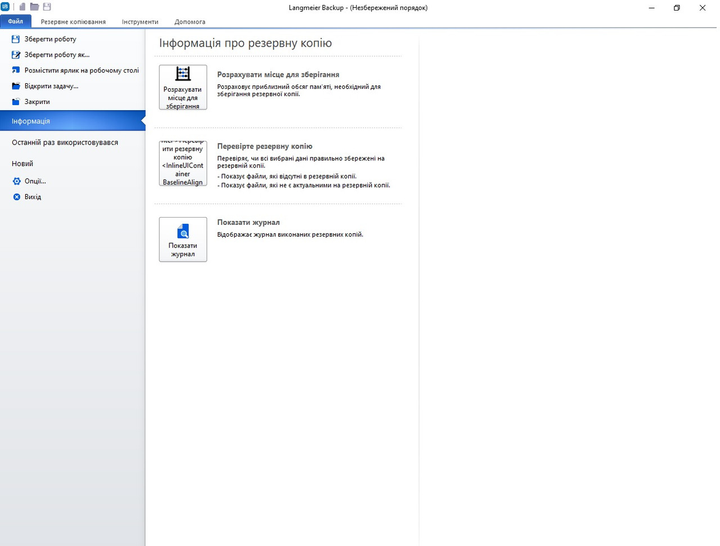This screenshot has width=720, height=546.
Task: Open the Допомога tab
Action: (x=190, y=22)
